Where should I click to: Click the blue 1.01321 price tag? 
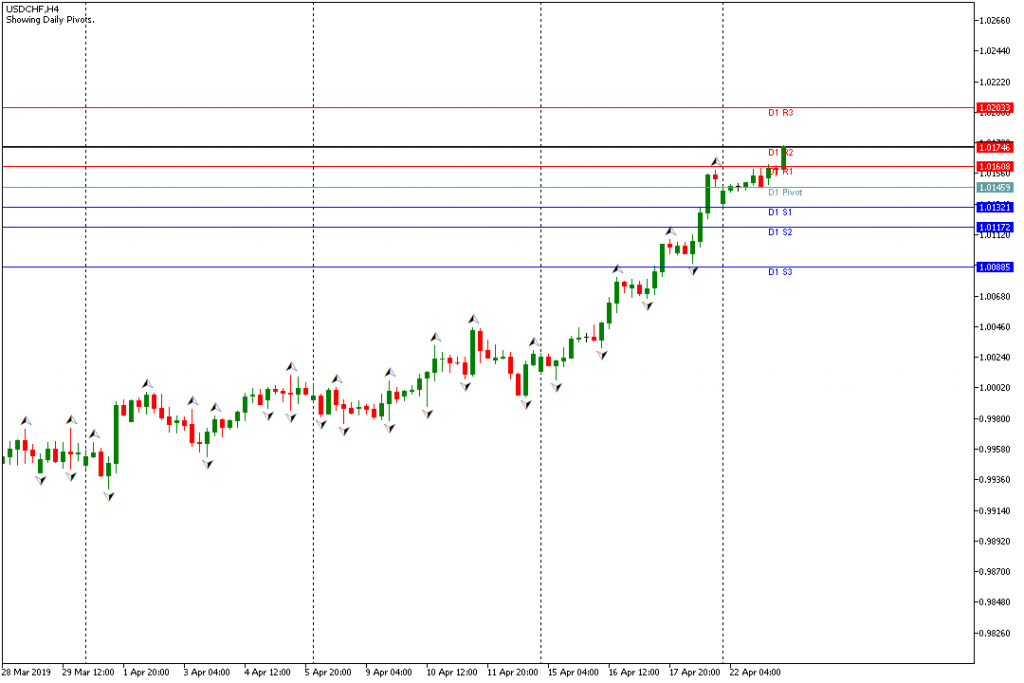point(995,207)
